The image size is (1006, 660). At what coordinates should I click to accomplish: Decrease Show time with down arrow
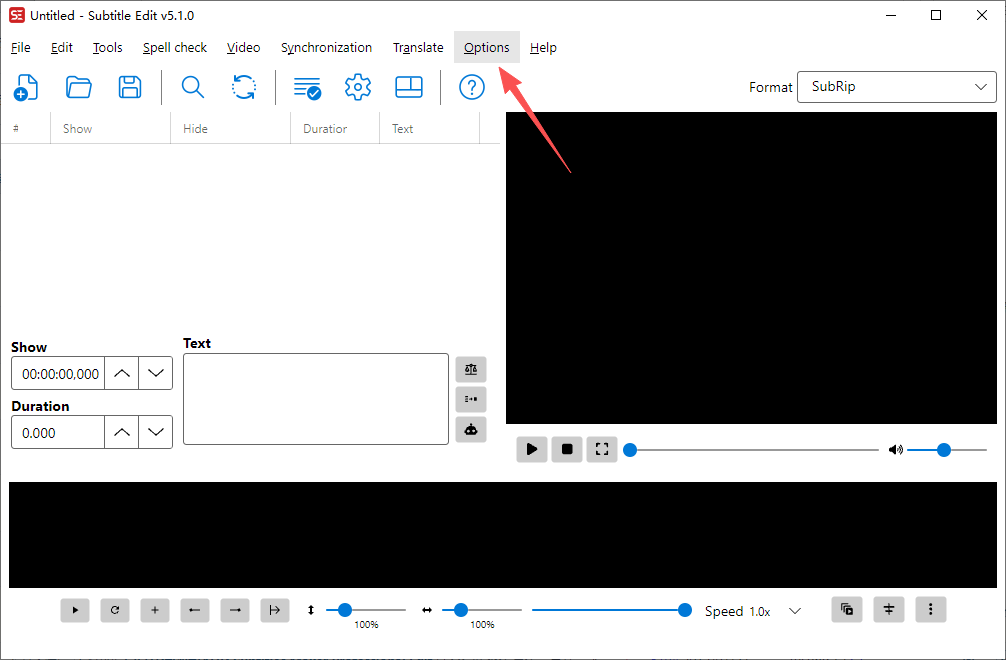point(156,373)
